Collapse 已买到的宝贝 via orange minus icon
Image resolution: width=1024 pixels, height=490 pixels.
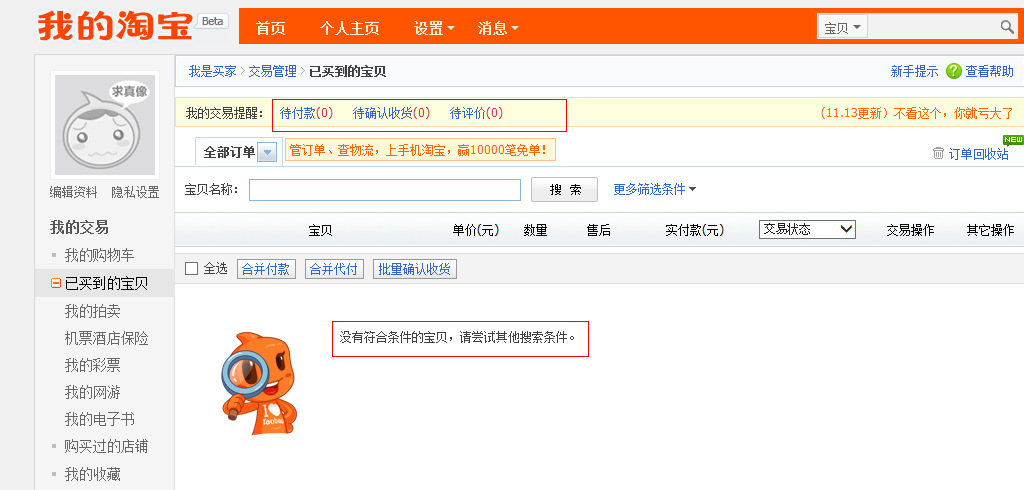pos(56,284)
